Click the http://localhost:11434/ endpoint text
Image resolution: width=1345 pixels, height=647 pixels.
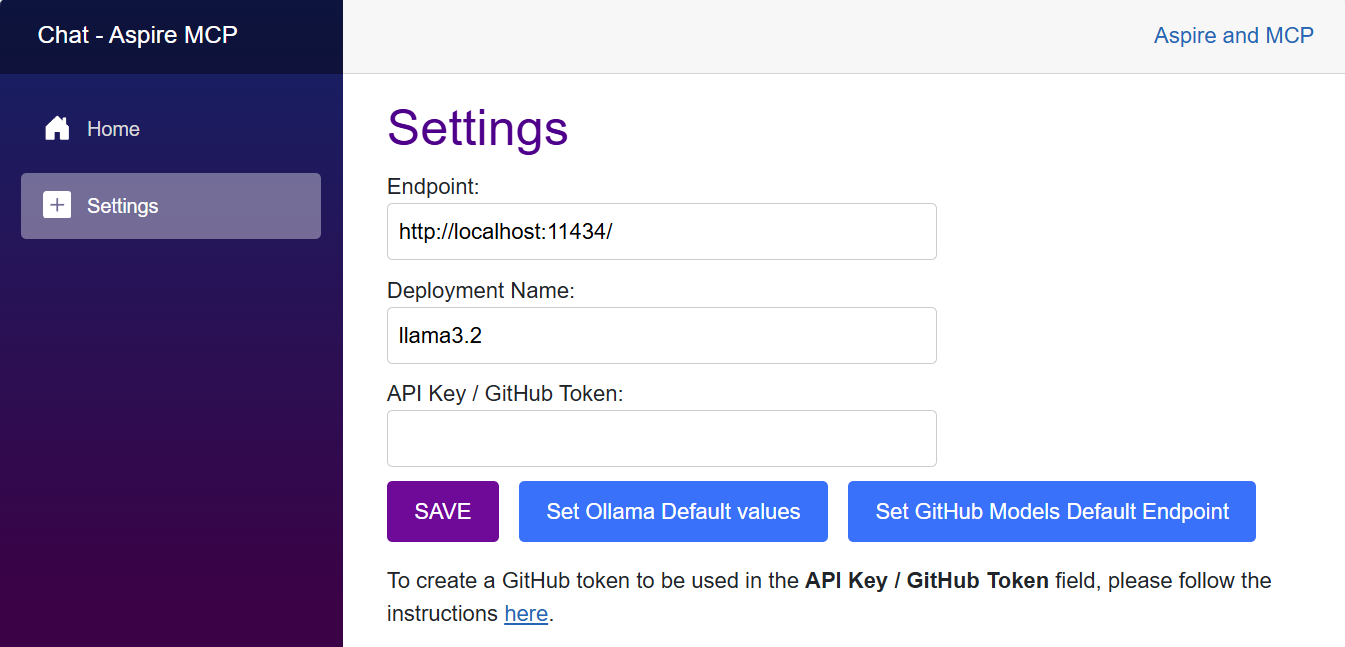tap(505, 232)
